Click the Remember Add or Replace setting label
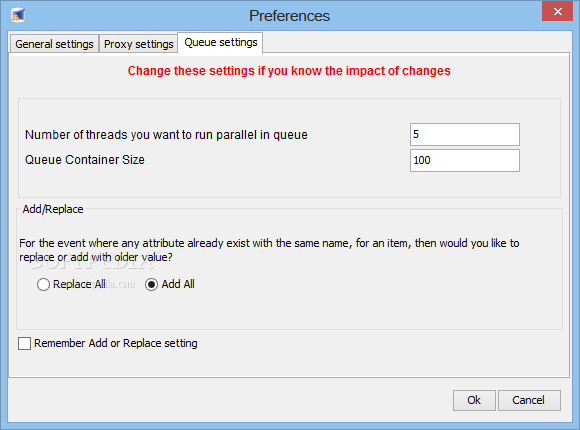Screen dimensions: 580x430 [116, 343]
